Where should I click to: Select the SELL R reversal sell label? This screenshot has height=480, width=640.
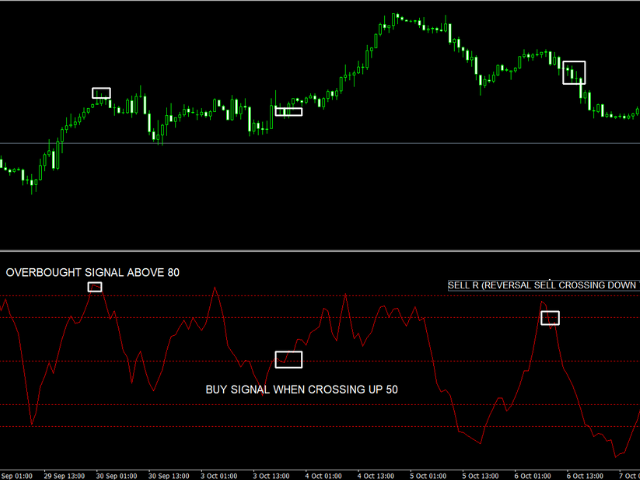pyautogui.click(x=542, y=285)
